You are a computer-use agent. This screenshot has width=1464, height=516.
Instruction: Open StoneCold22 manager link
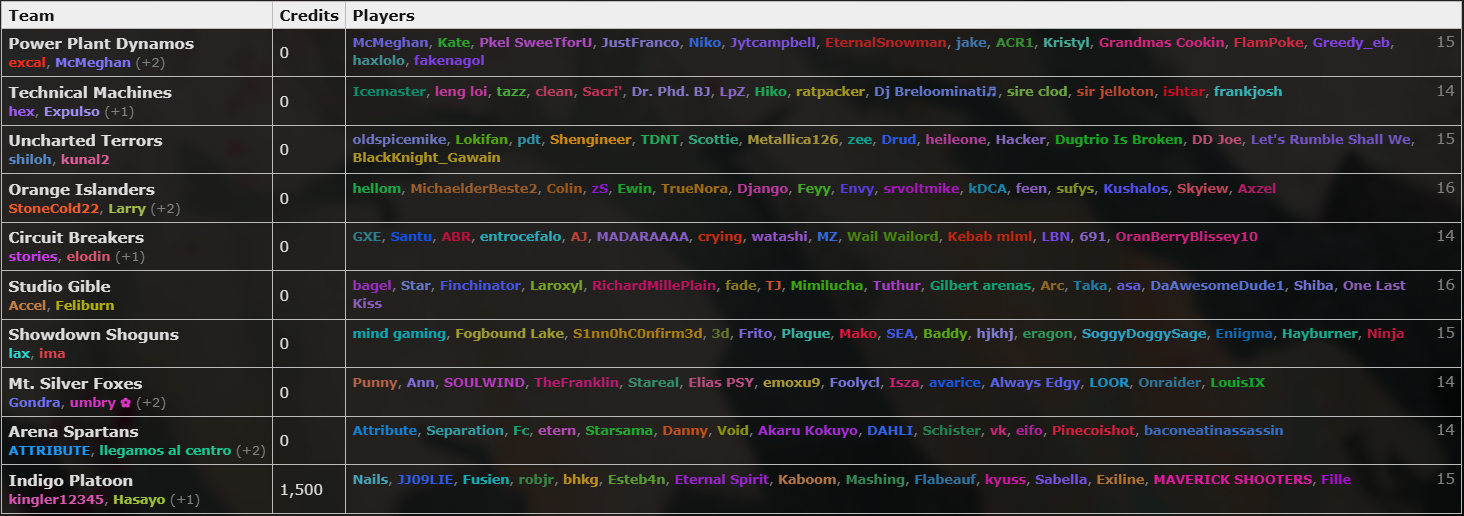click(x=53, y=208)
